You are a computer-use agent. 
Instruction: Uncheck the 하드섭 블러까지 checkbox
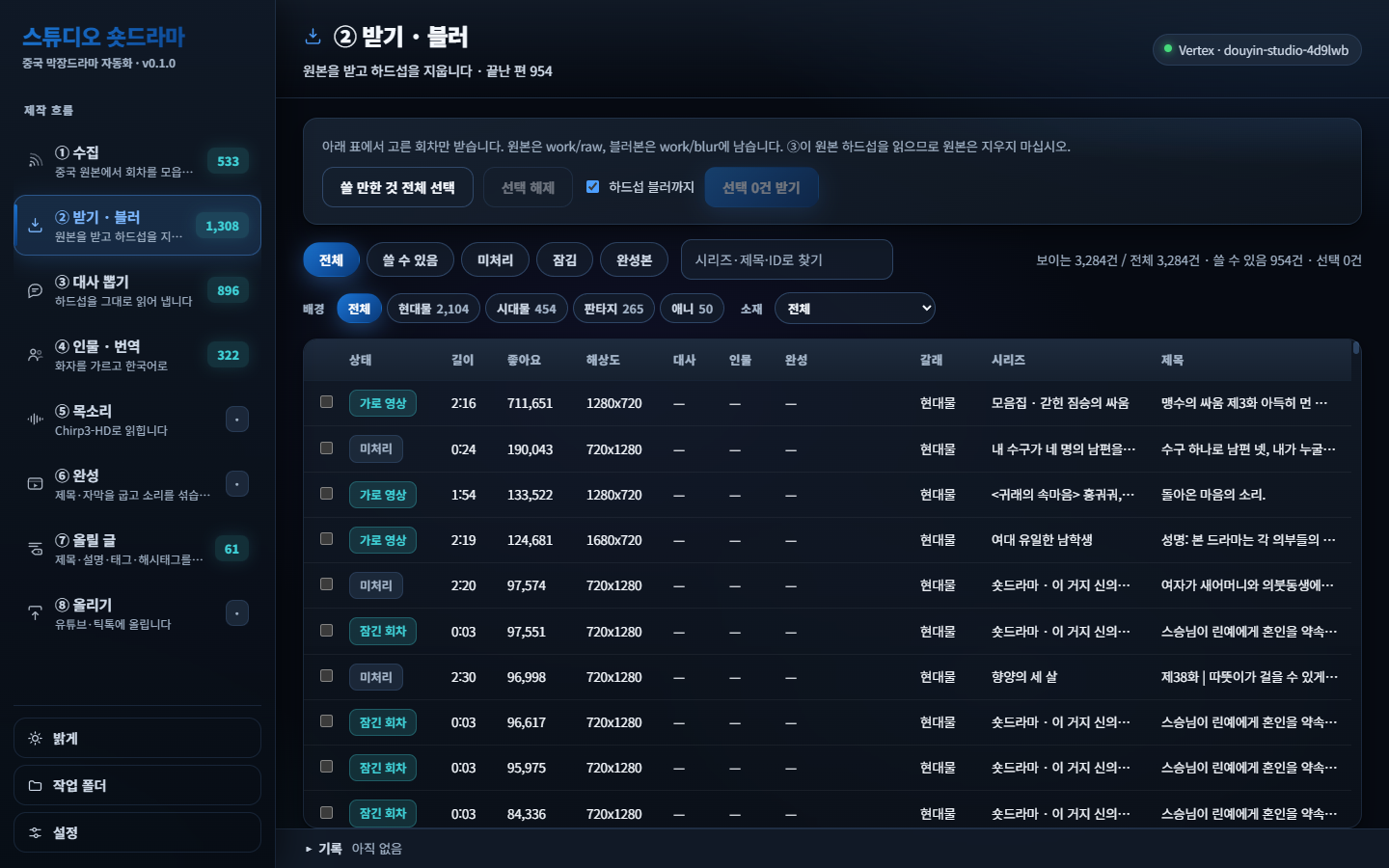tap(592, 187)
